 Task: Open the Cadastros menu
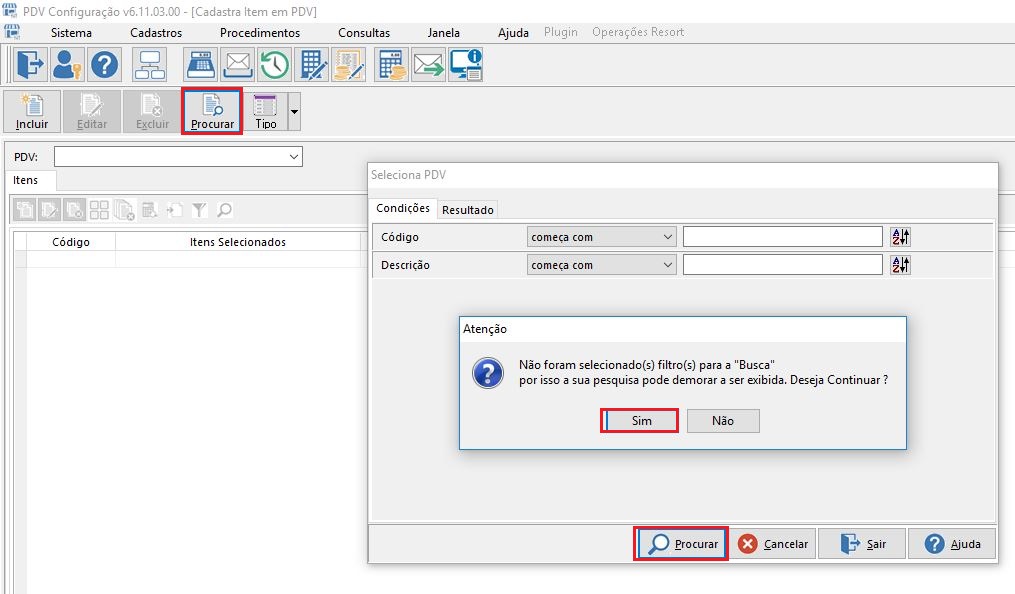pos(156,32)
